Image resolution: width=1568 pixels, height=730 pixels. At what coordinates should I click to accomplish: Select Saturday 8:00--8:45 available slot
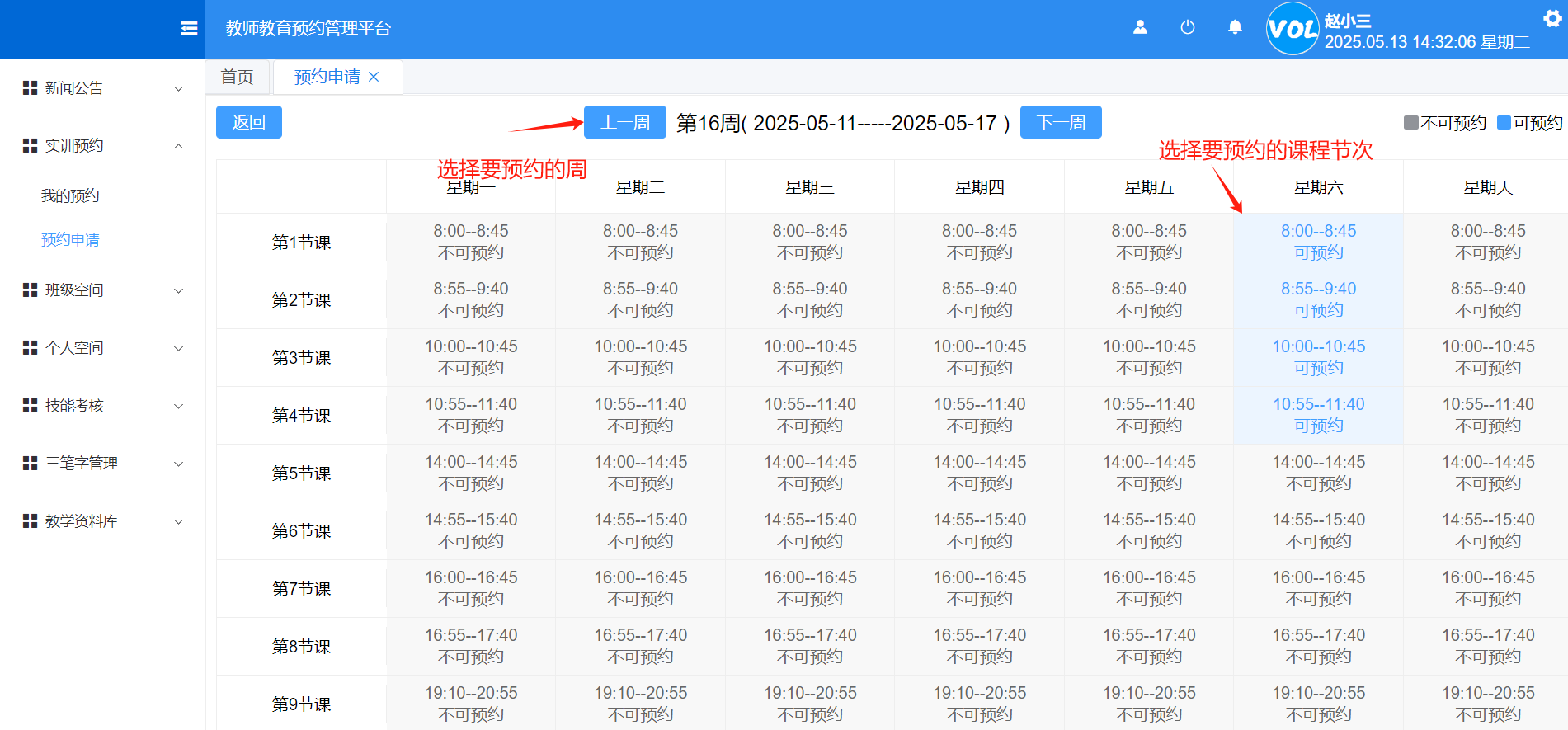click(x=1318, y=242)
